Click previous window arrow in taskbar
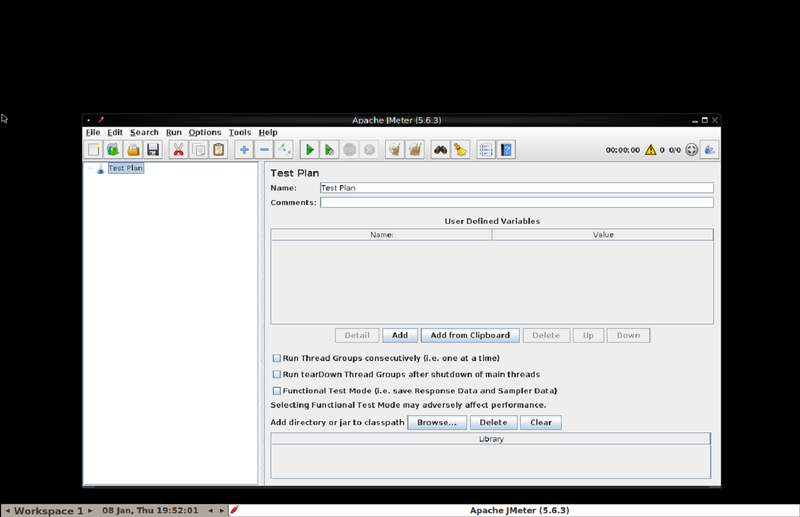 pos(210,510)
